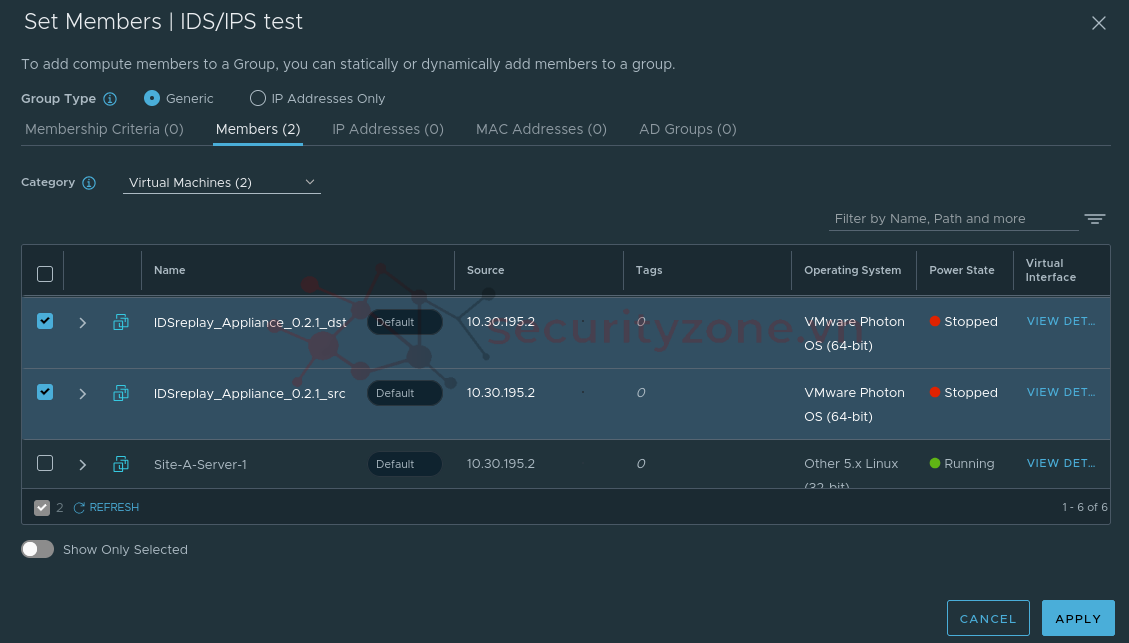View details link for IDSreplay_Appliance_0.2.1_src

coord(1061,392)
